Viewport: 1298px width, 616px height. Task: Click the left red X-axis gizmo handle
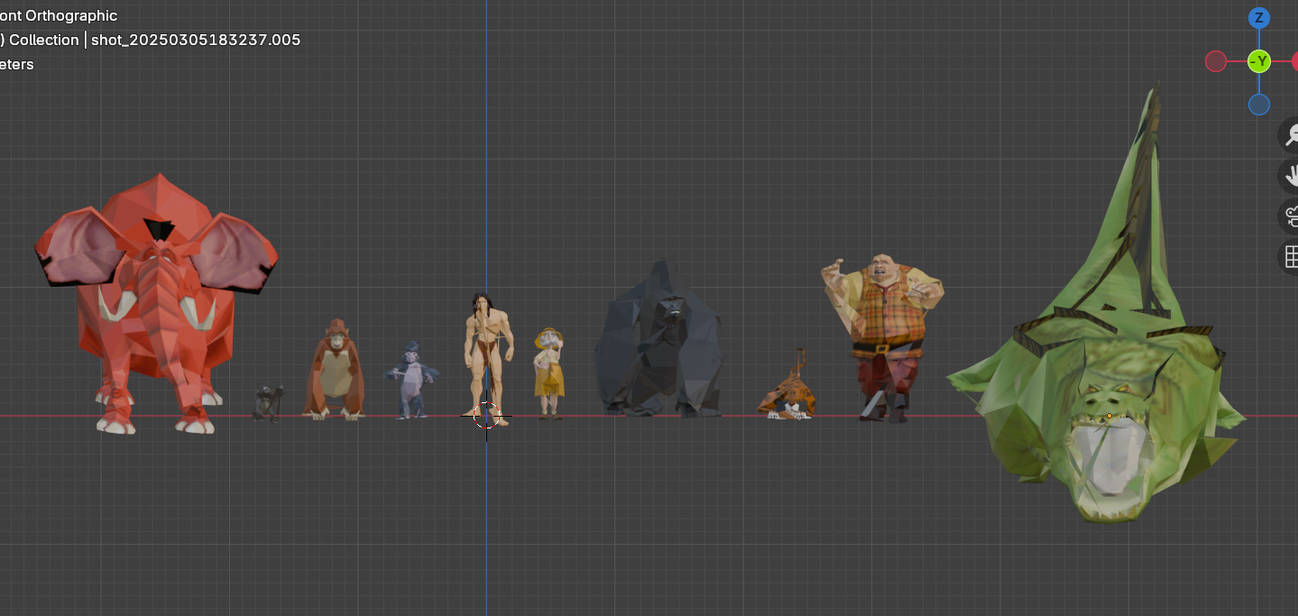1216,61
